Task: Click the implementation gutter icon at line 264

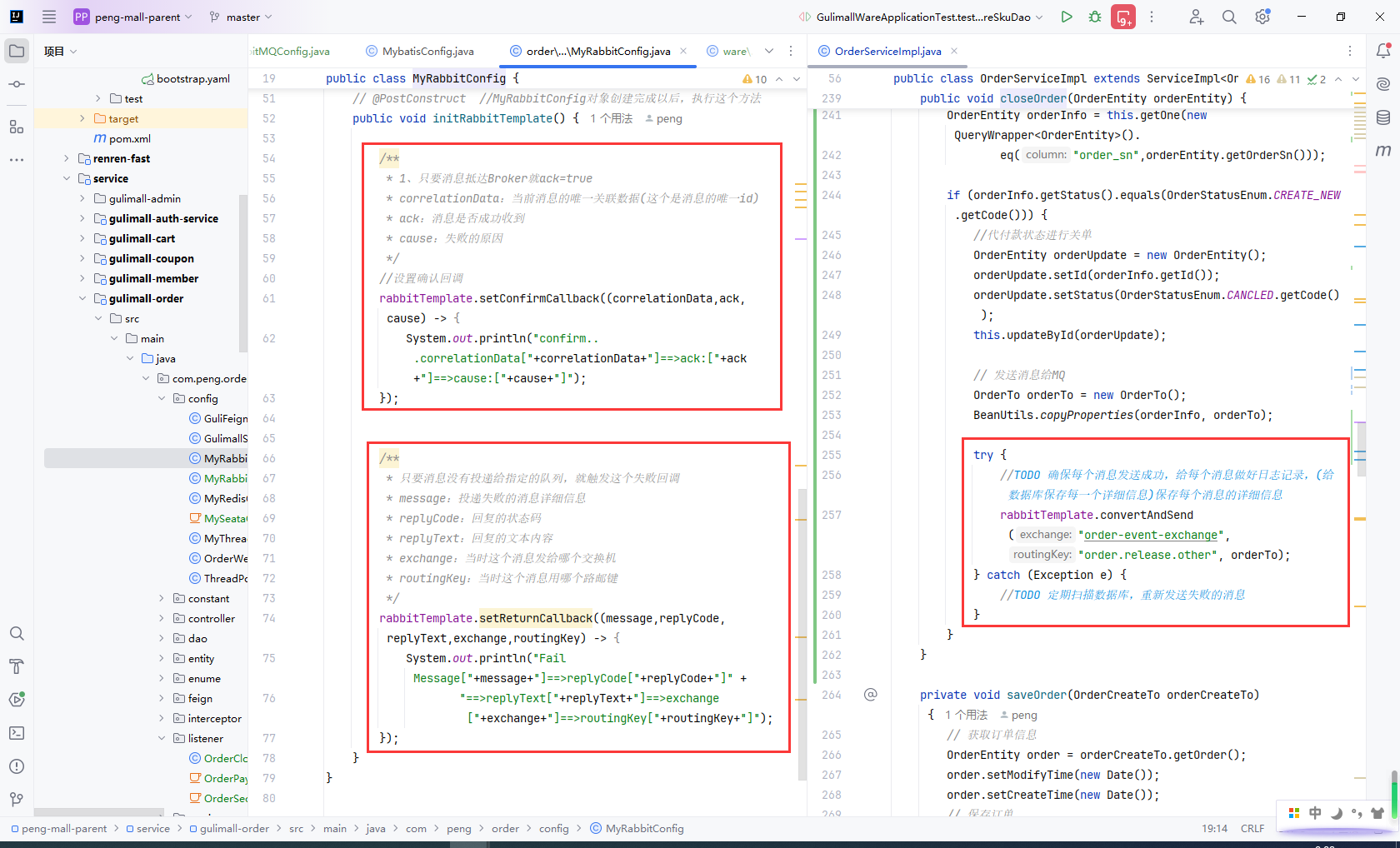Action: point(871,695)
